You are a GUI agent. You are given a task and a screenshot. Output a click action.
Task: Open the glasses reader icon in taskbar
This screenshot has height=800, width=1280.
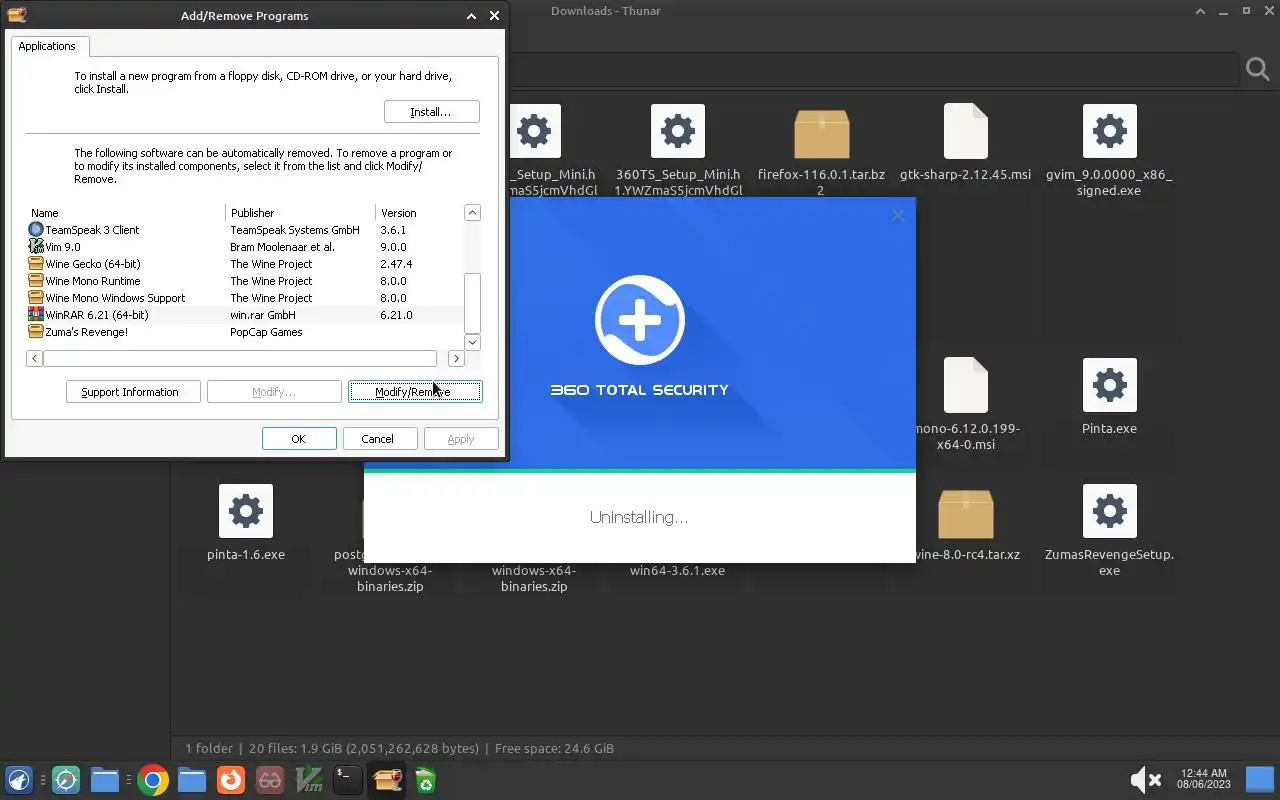270,780
